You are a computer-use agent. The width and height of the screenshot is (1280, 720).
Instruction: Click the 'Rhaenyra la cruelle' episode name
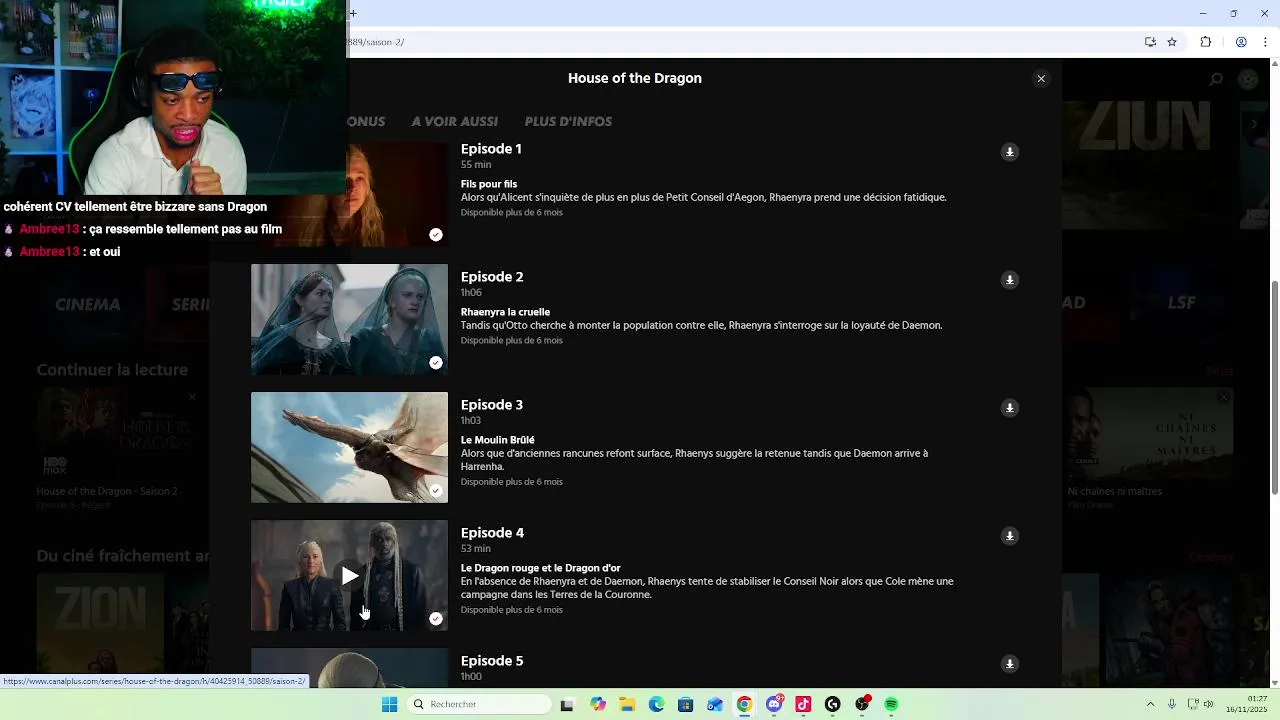pos(505,312)
